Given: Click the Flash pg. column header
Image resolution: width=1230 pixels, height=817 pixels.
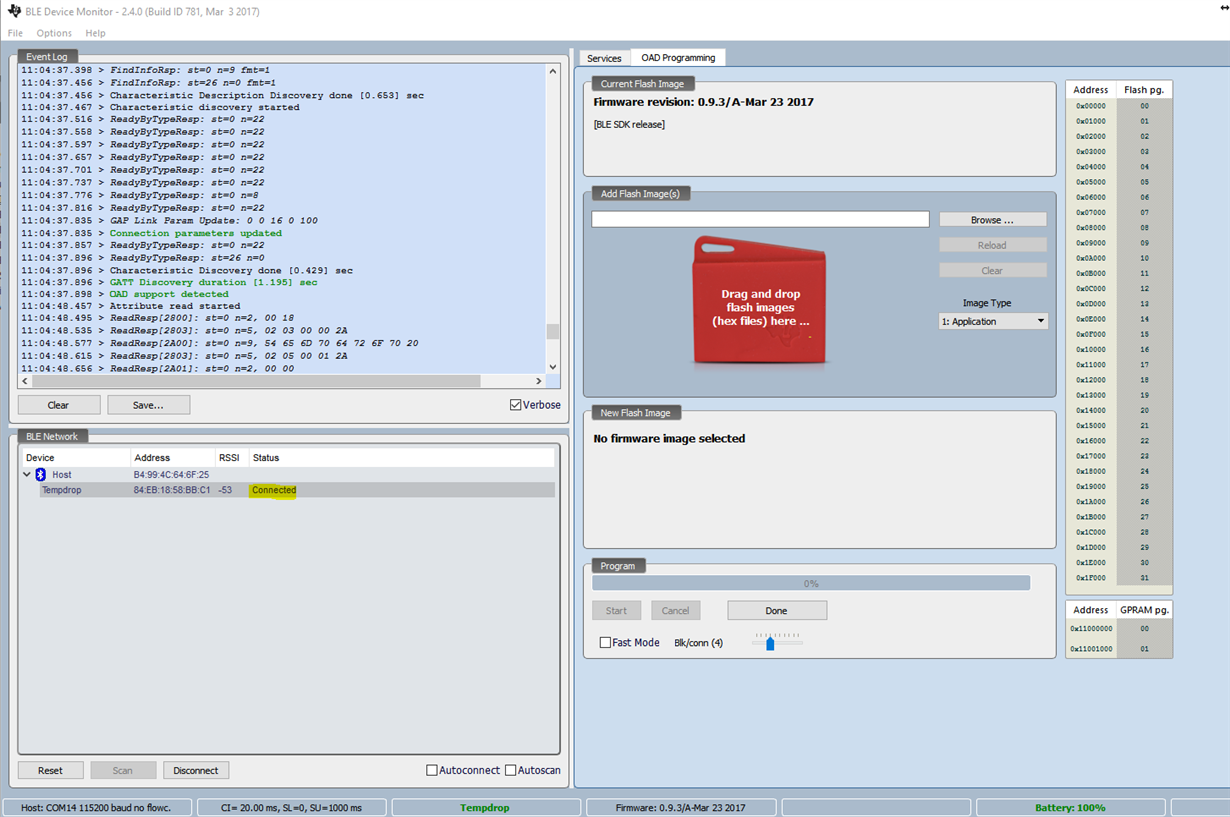Looking at the screenshot, I should coord(1144,89).
